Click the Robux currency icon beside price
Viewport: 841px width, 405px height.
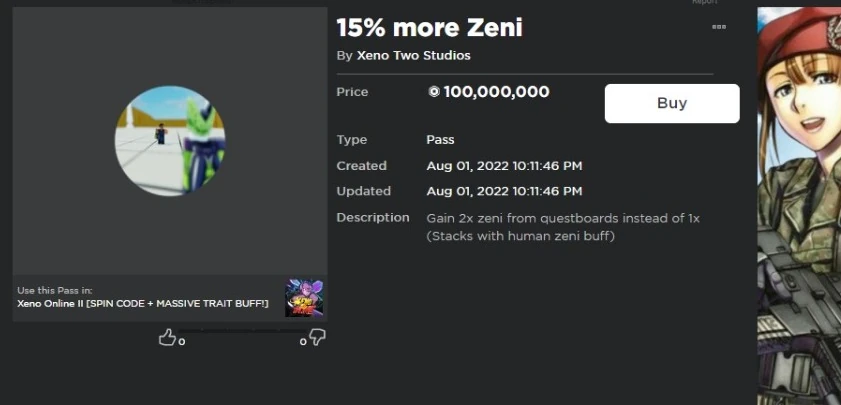(x=434, y=92)
